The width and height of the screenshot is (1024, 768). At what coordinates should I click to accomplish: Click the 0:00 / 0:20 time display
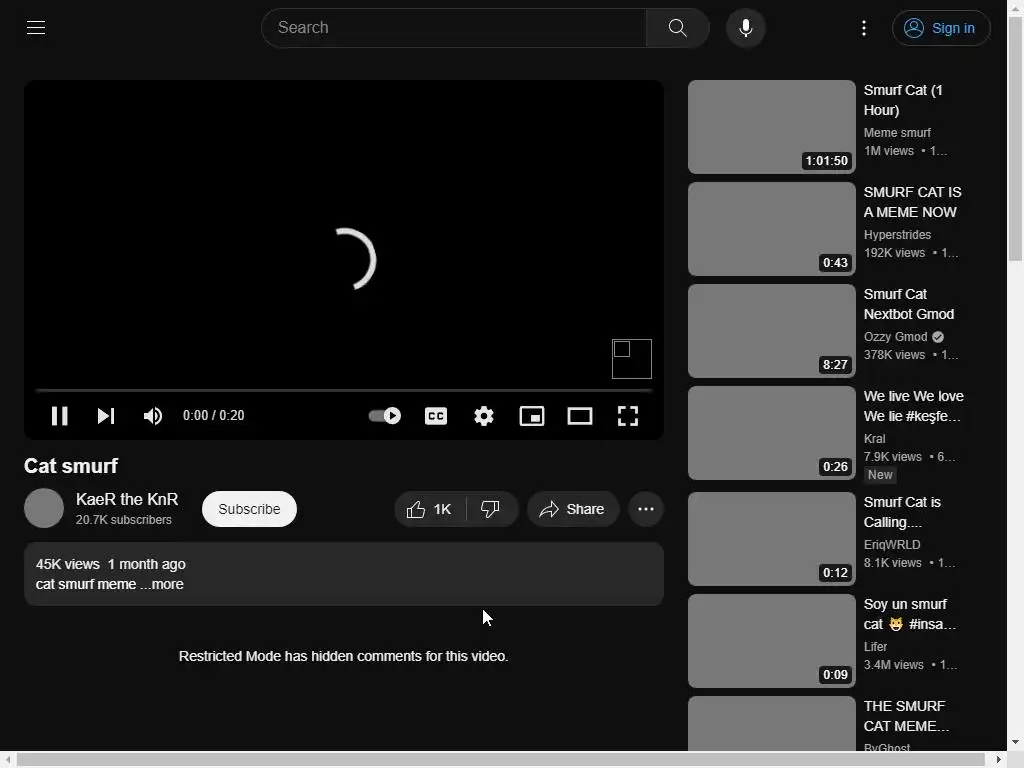(x=214, y=415)
